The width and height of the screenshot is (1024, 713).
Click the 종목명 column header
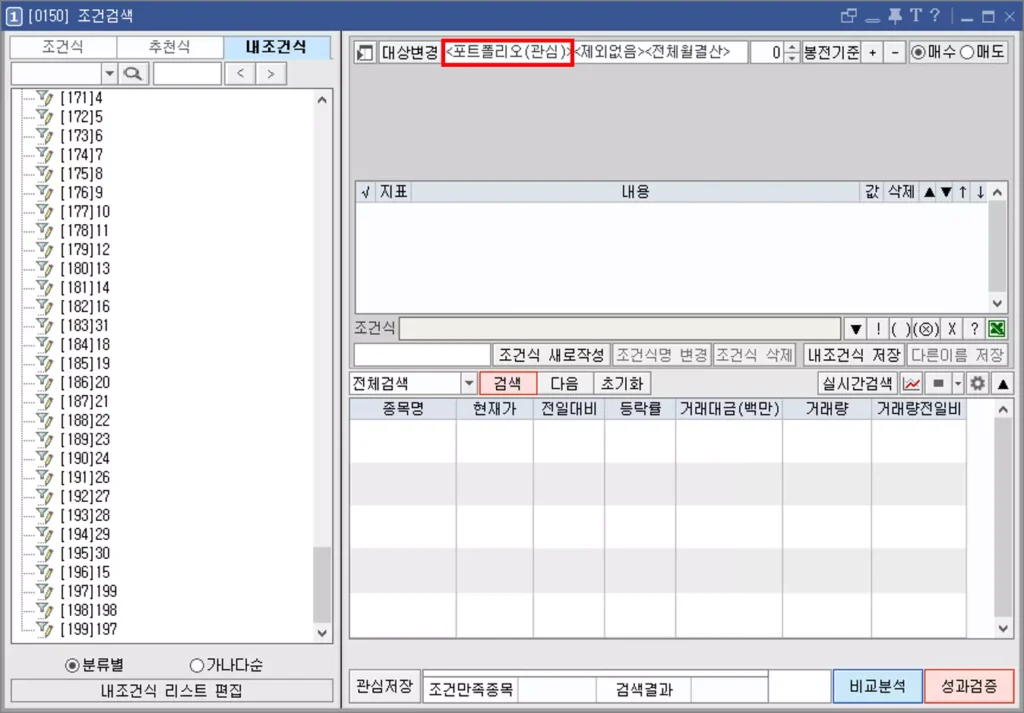[x=403, y=409]
